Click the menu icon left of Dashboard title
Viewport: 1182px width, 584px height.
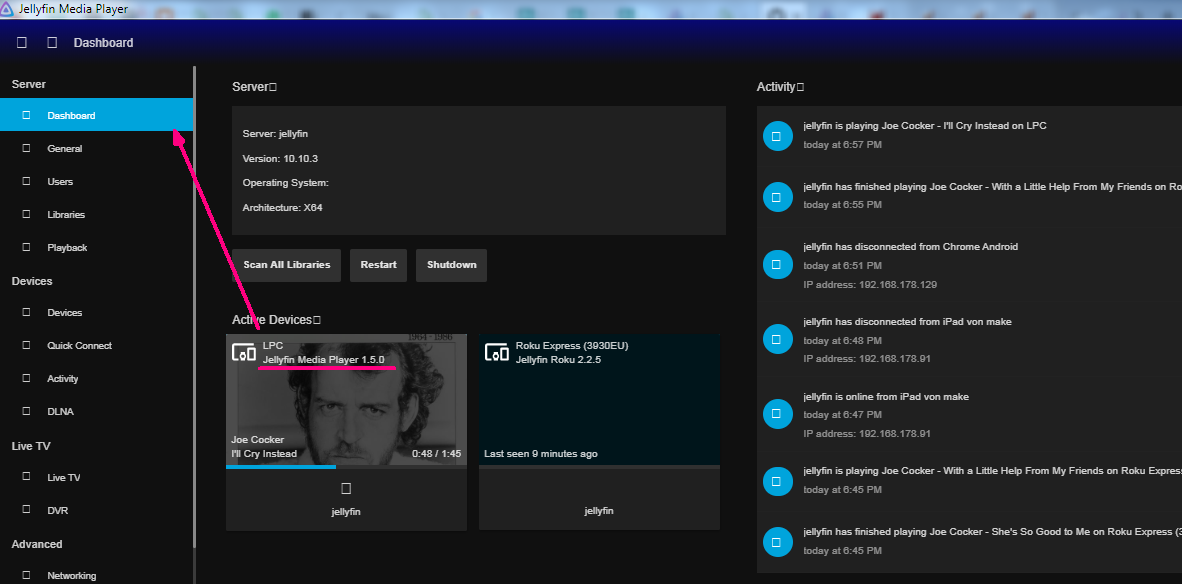point(52,43)
